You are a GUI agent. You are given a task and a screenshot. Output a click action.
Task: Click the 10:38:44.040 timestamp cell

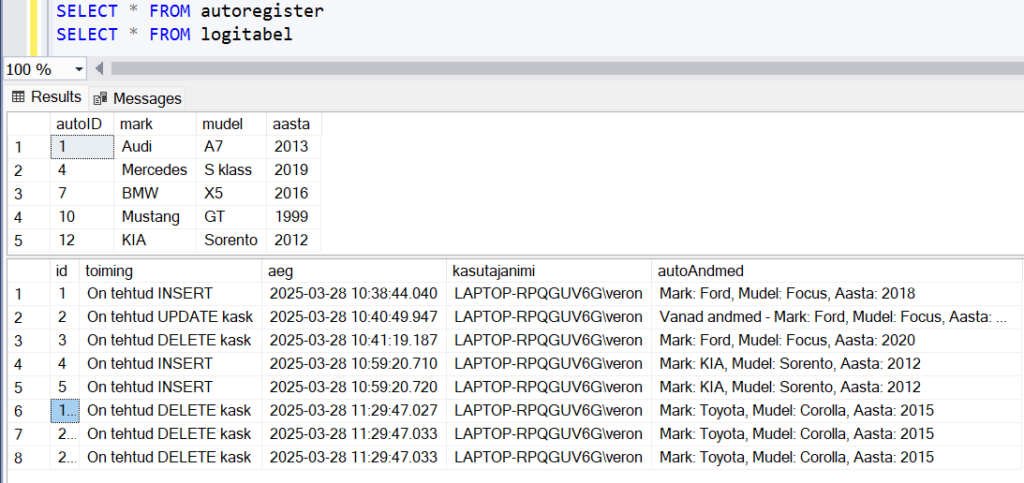(x=354, y=294)
